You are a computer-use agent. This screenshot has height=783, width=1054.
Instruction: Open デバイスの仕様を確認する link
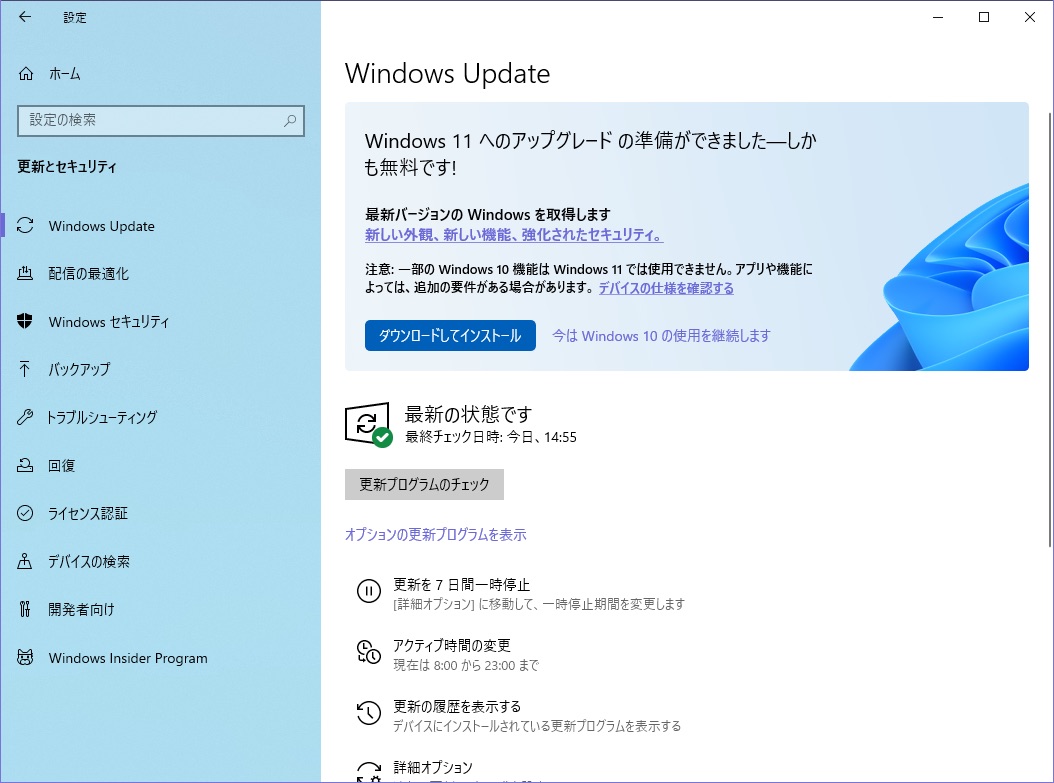click(666, 288)
